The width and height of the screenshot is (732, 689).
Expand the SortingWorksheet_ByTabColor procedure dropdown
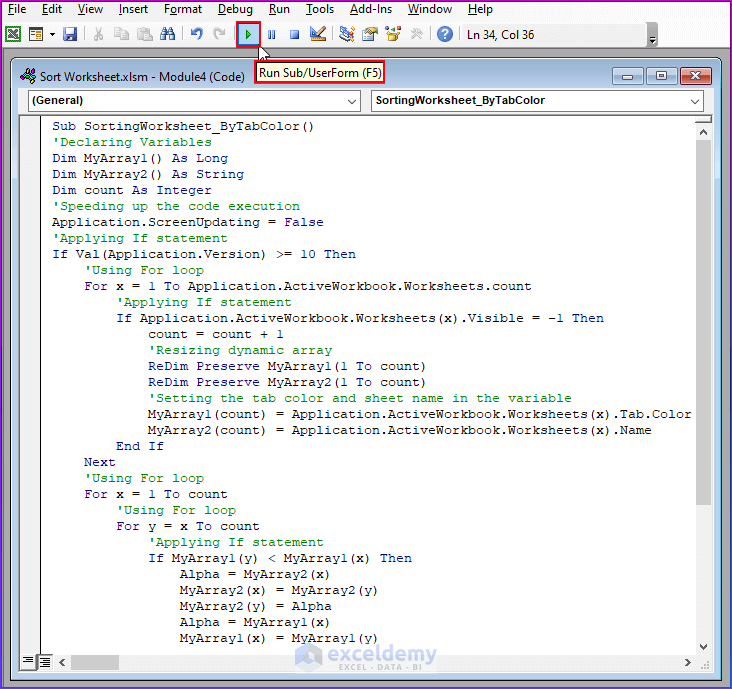coord(694,101)
